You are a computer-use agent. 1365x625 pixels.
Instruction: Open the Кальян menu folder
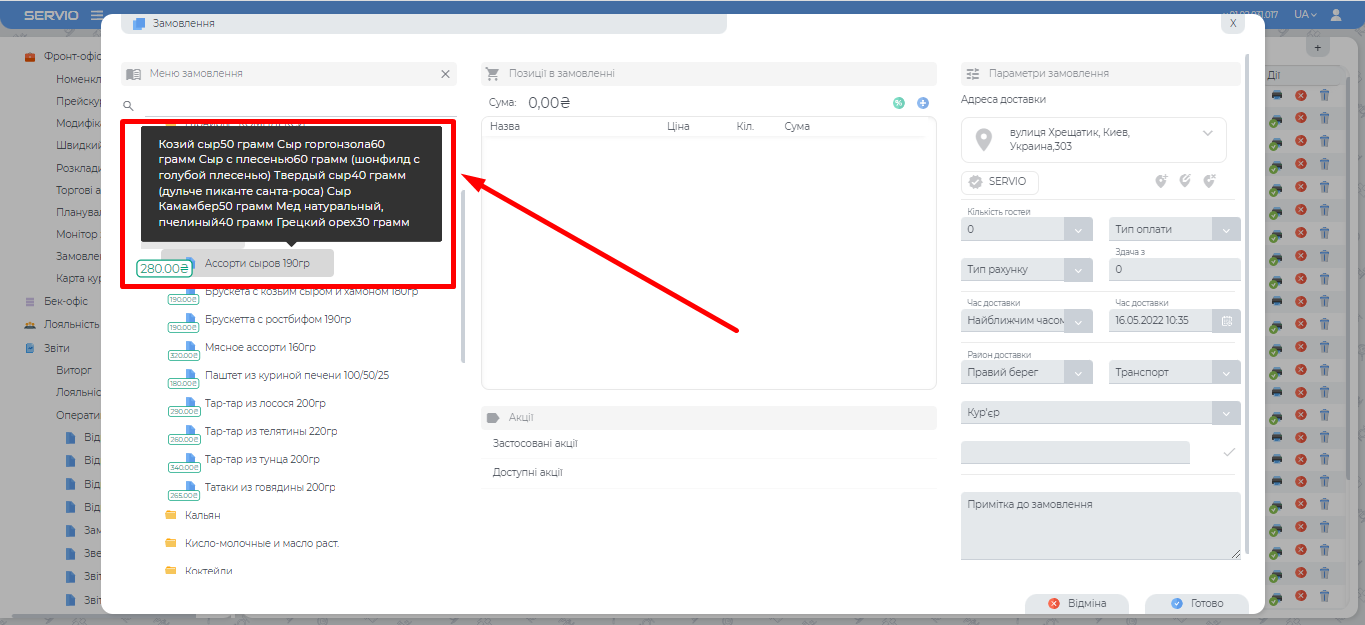click(202, 515)
